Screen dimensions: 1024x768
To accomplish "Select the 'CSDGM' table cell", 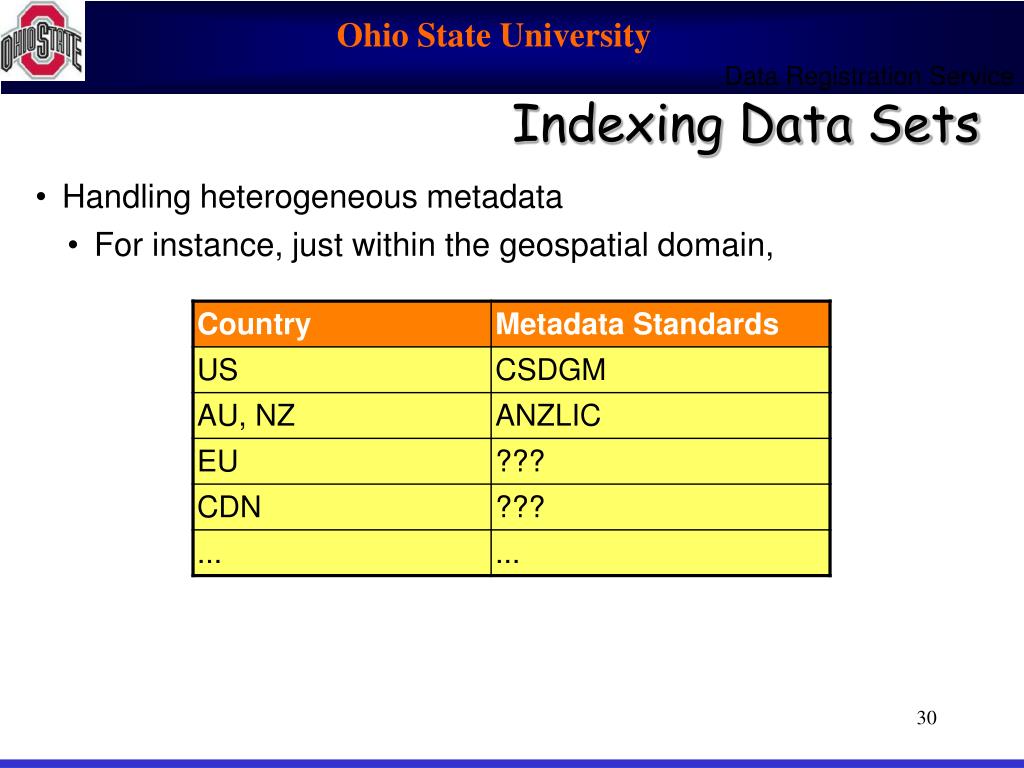I will 660,370.
